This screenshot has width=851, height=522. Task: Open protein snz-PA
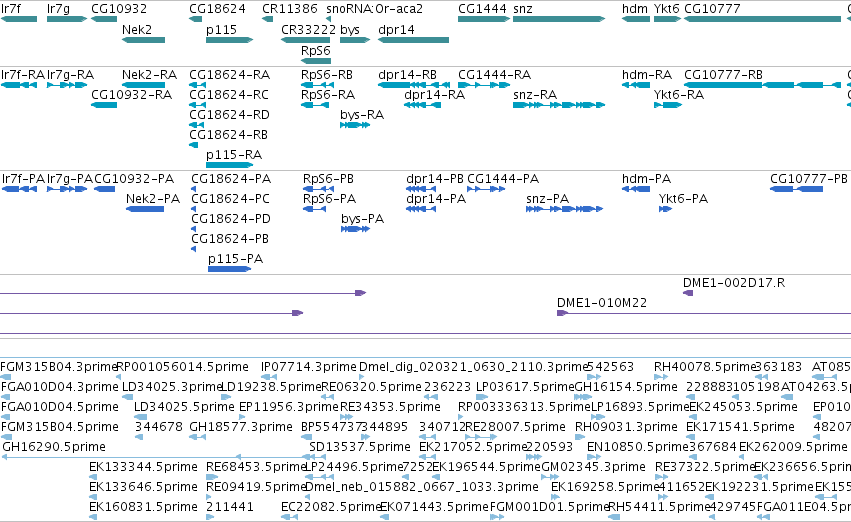pyautogui.click(x=548, y=199)
